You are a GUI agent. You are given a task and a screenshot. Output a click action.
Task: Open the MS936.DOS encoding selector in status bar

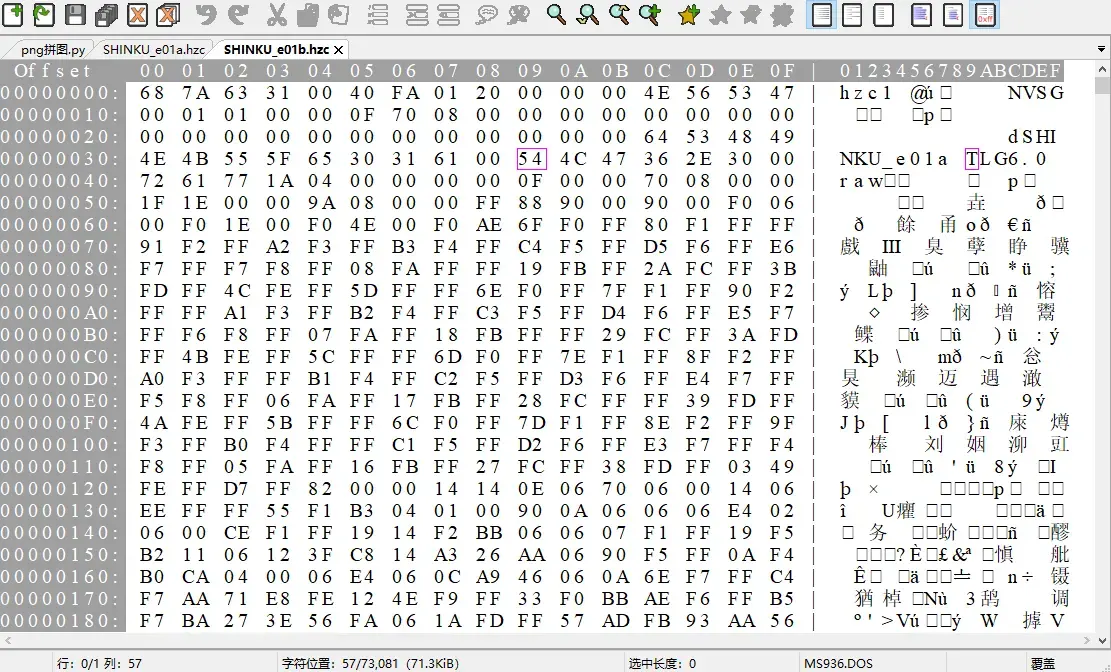coord(838,663)
